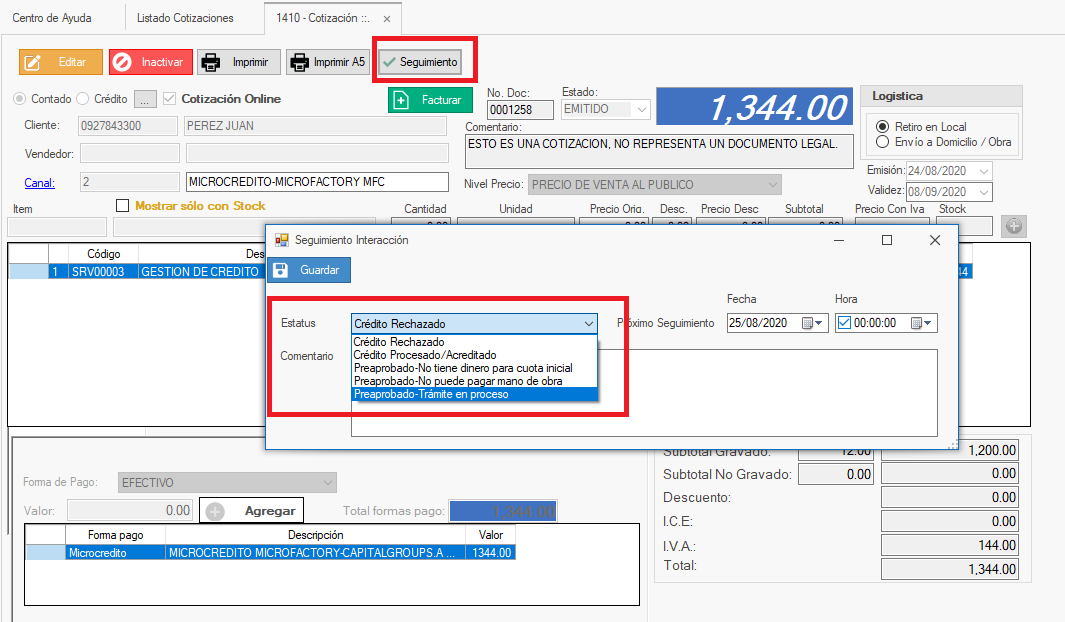Click the Canal hyperlink label
The image size is (1065, 622).
point(40,182)
